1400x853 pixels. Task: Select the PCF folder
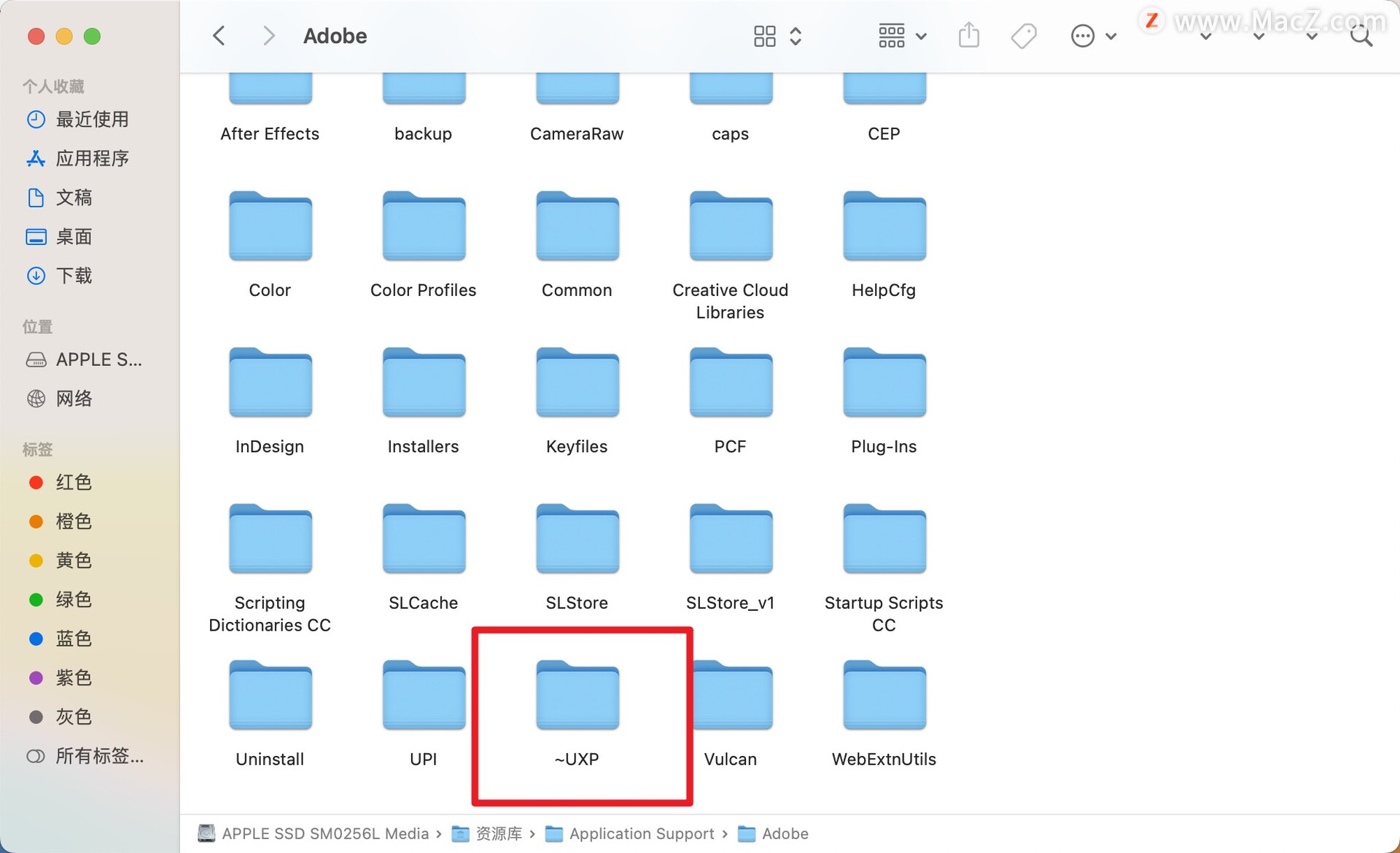click(x=731, y=401)
